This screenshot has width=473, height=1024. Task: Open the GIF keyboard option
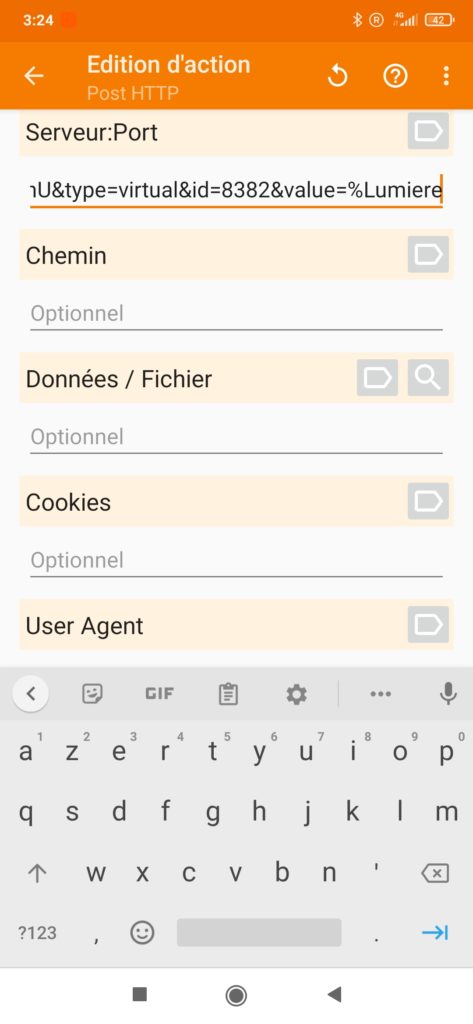coord(159,694)
